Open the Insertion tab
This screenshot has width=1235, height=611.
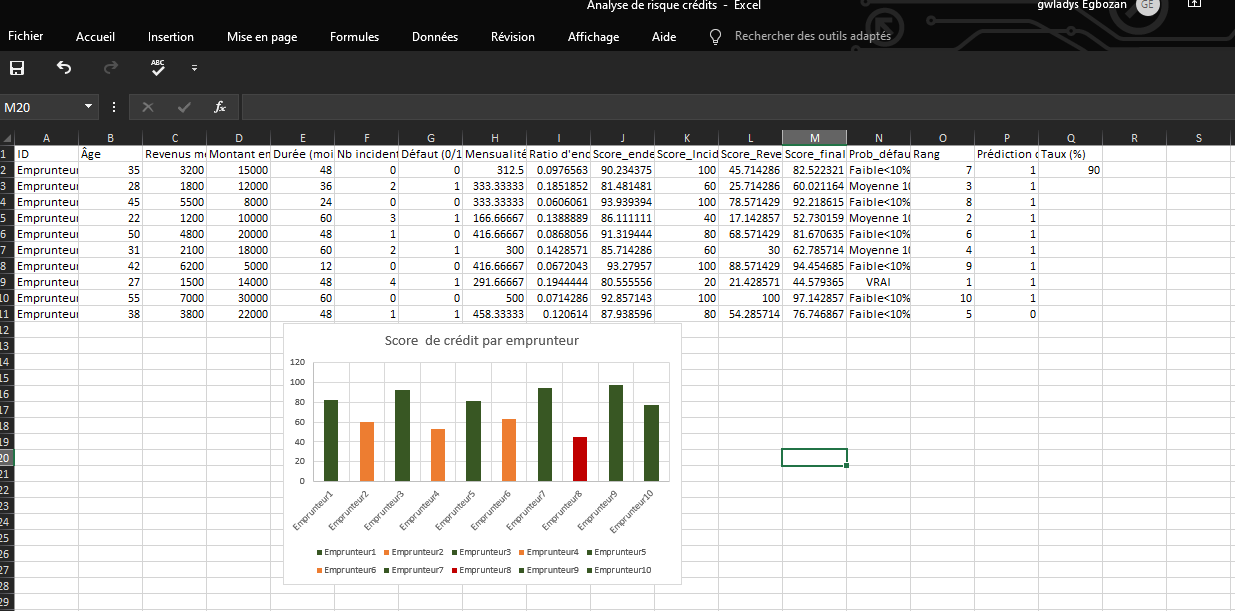pyautogui.click(x=171, y=37)
